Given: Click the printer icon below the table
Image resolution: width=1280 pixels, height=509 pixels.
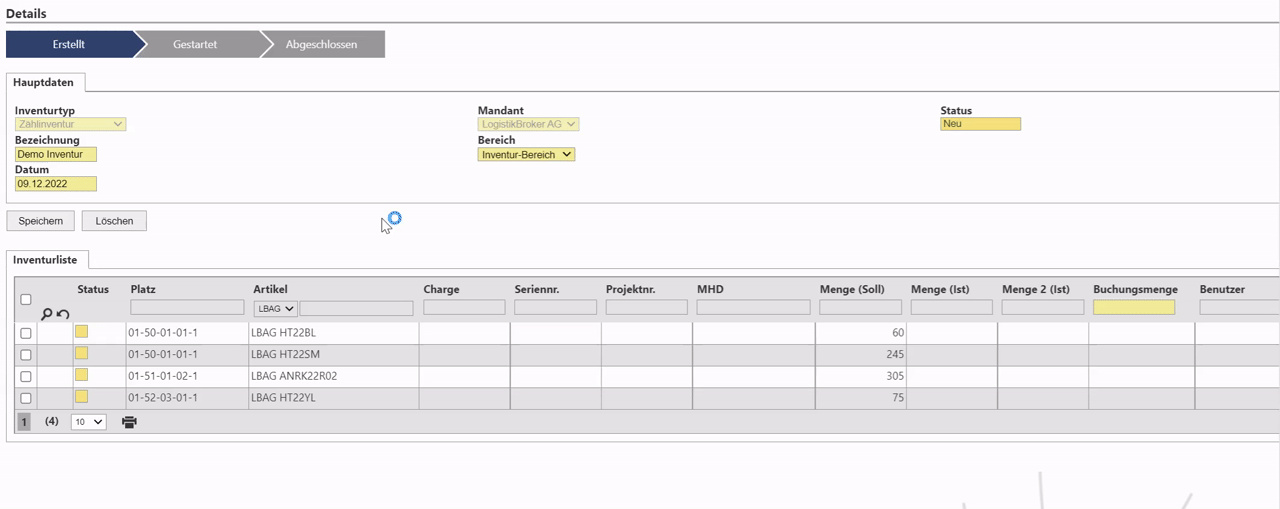Looking at the screenshot, I should click(129, 422).
